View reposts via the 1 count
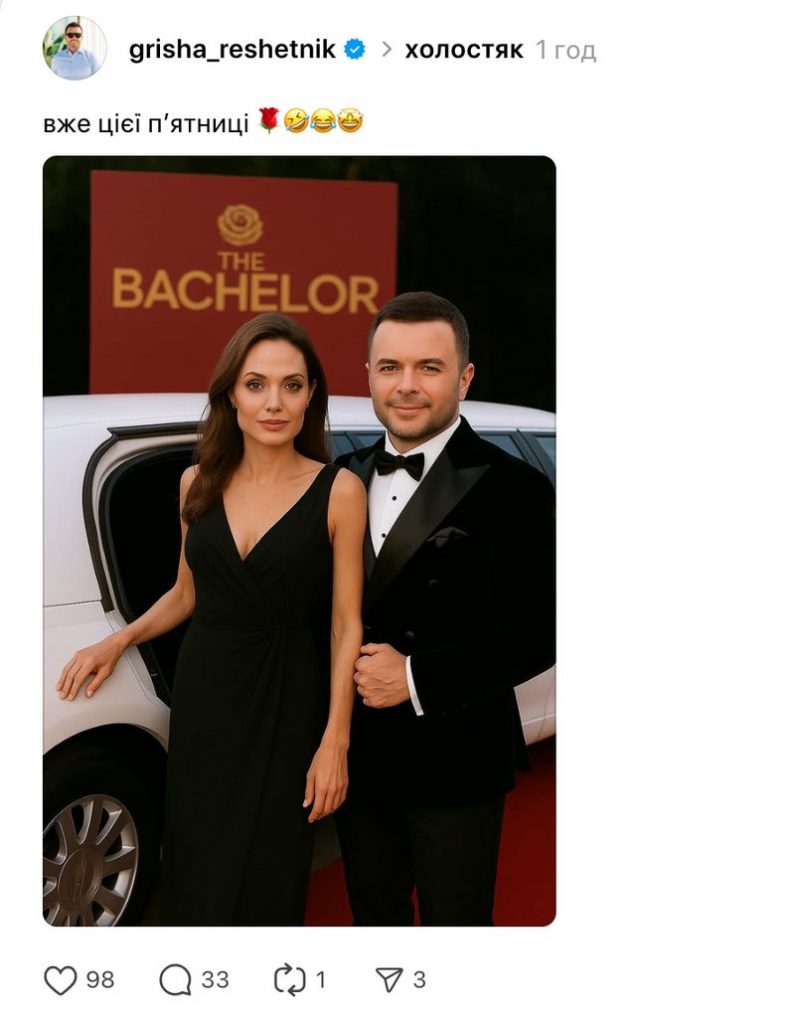Screen dimensions: 789x1024 tap(321, 980)
